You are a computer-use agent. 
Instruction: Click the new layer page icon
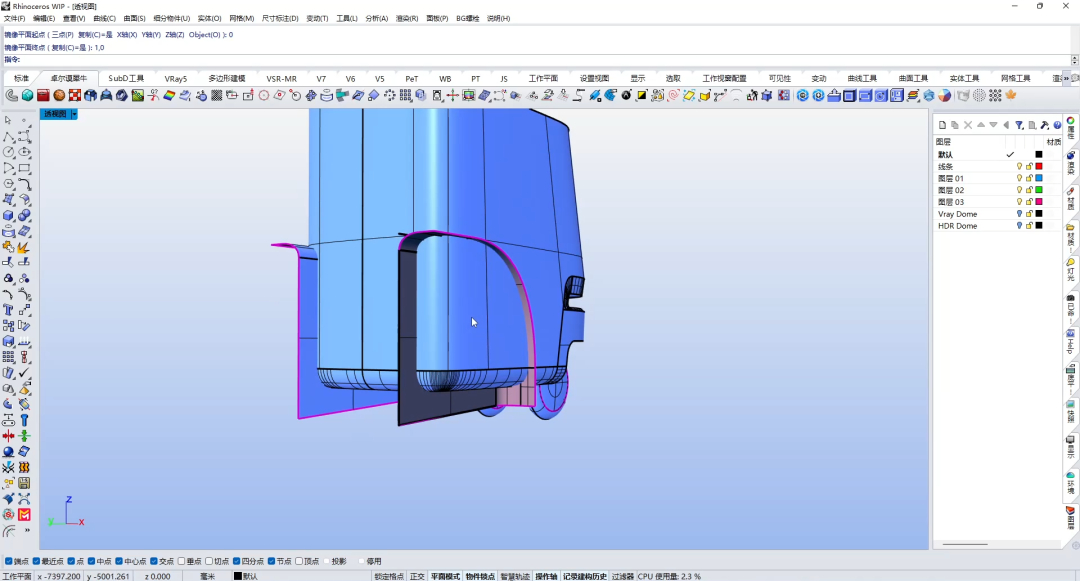click(x=942, y=125)
